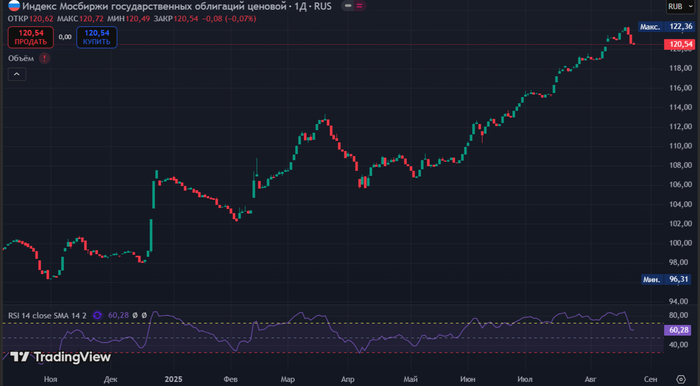This screenshot has height=386, width=700.
Task: Toggle the market status pill beside RUS
Action: (x=354, y=6)
